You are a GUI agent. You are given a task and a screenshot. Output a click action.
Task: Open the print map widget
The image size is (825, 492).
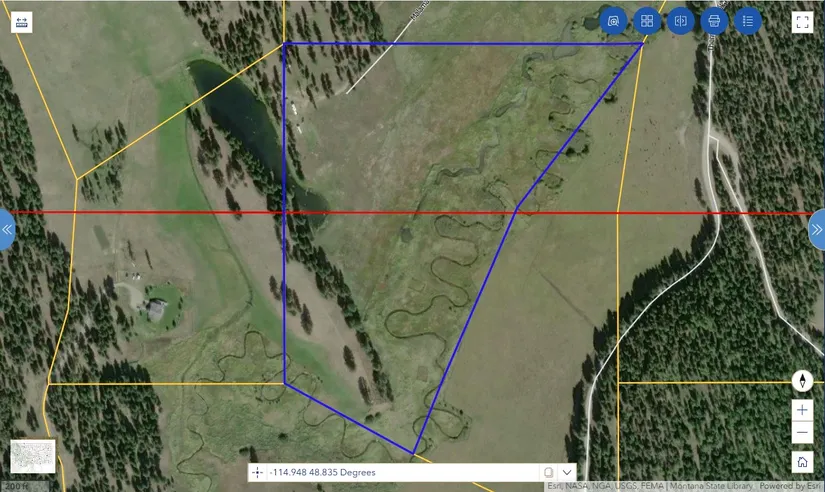714,21
